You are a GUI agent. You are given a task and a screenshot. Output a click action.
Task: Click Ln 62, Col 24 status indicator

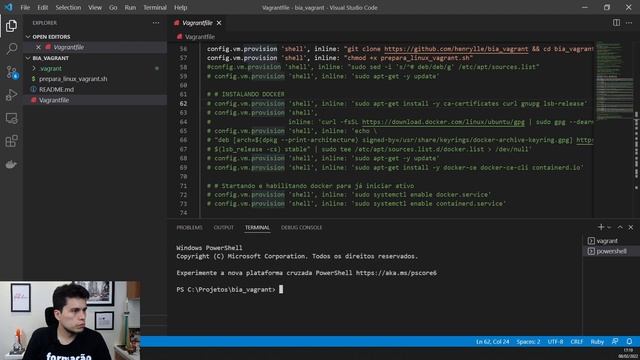click(x=492, y=342)
